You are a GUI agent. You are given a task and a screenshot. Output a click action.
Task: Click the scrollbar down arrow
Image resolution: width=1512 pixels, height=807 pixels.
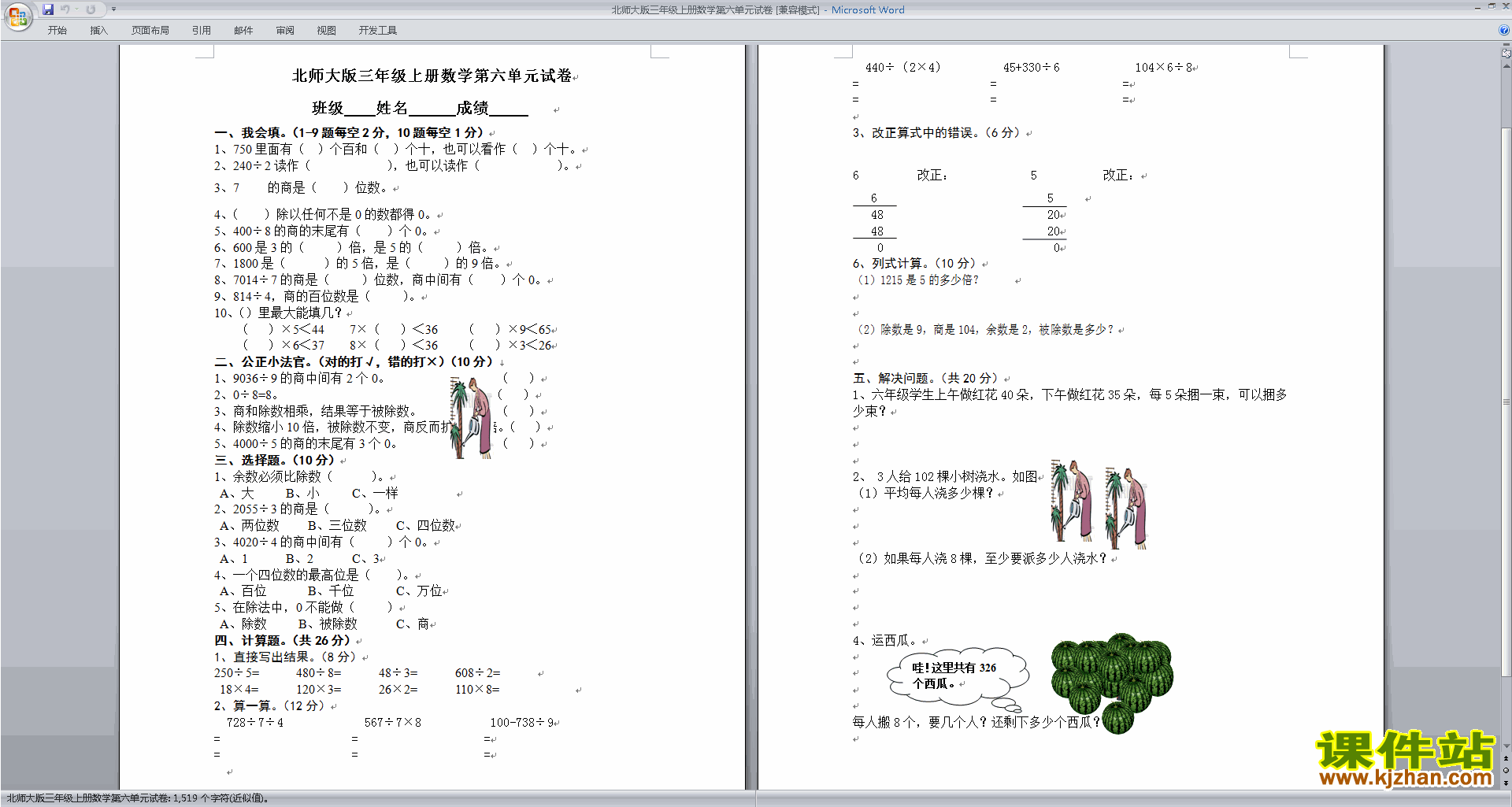pyautogui.click(x=1506, y=746)
